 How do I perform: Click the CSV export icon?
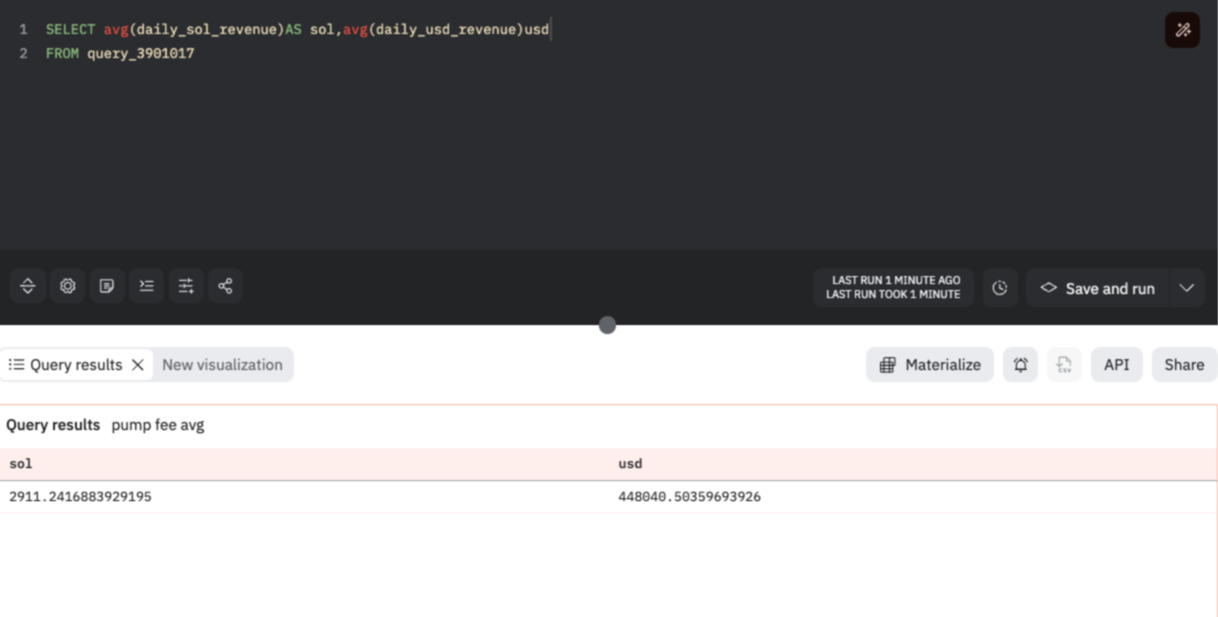tap(1064, 365)
